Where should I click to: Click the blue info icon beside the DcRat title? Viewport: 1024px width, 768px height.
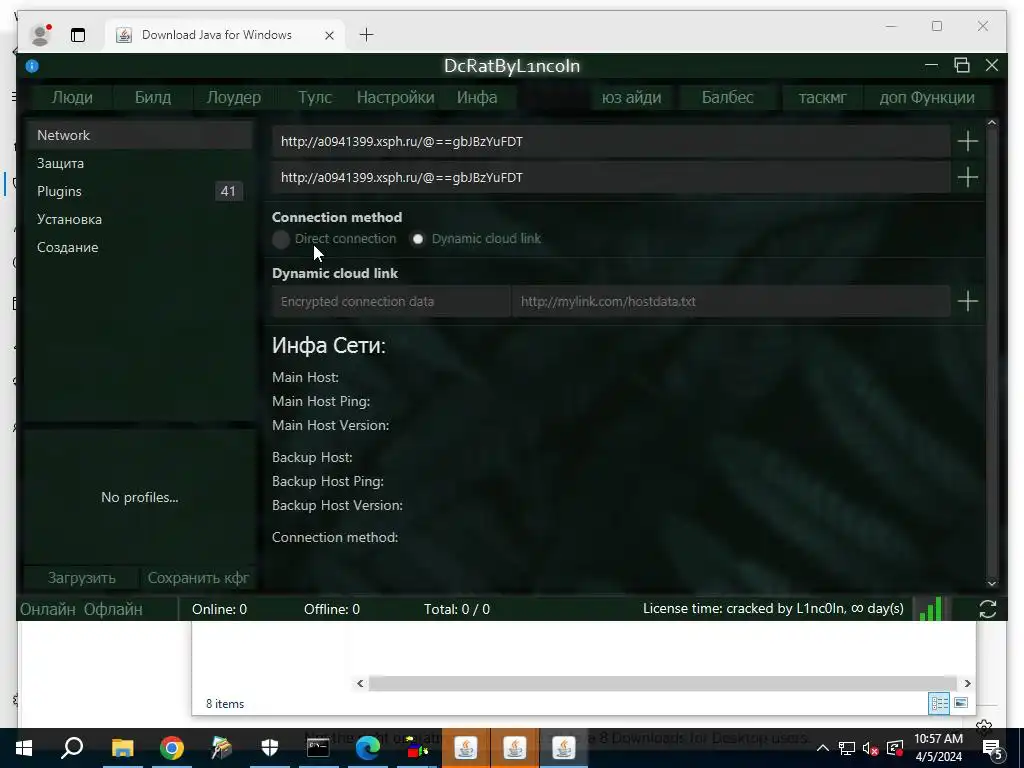tap(32, 66)
